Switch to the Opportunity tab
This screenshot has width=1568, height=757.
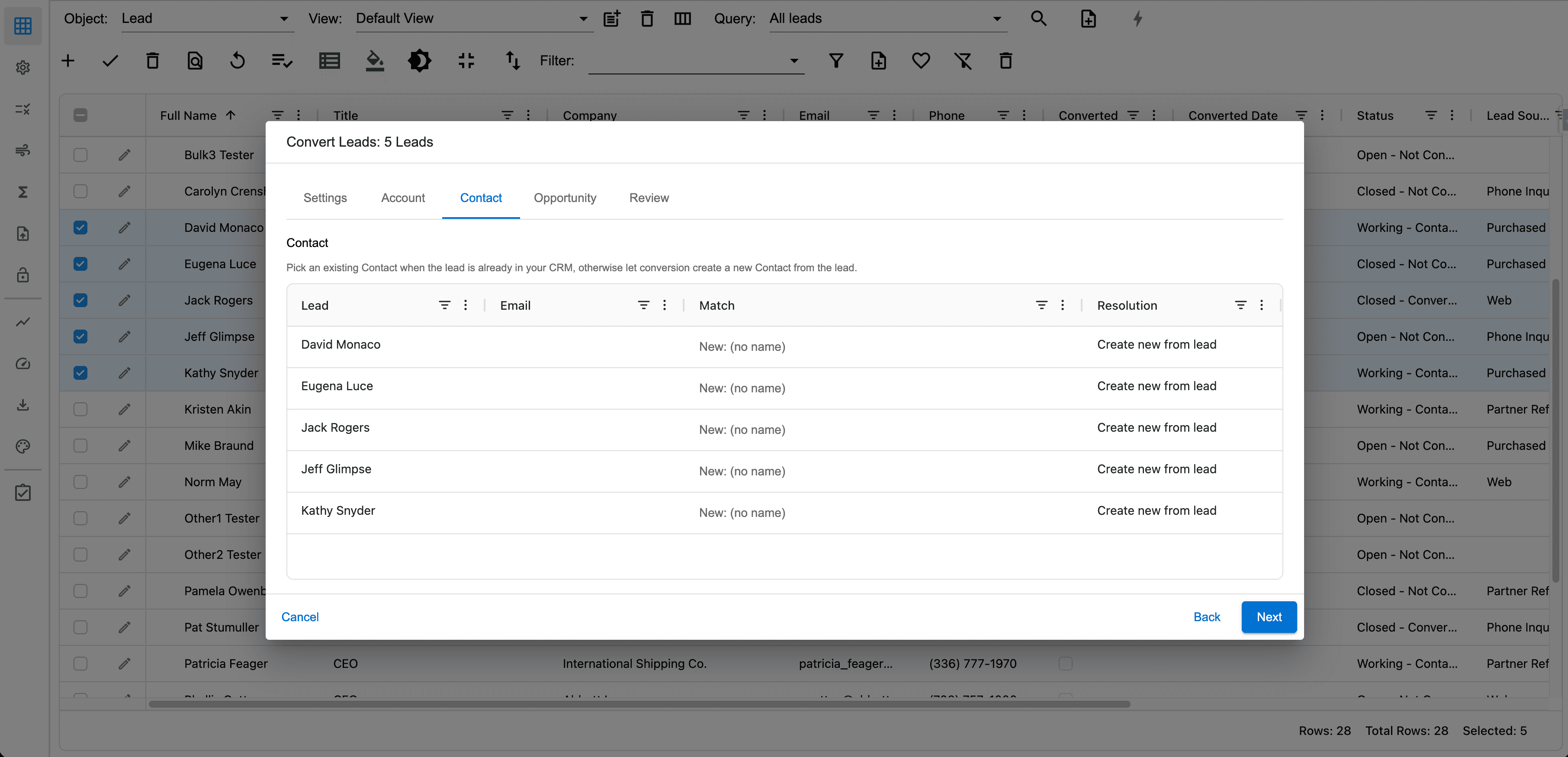pyautogui.click(x=565, y=198)
